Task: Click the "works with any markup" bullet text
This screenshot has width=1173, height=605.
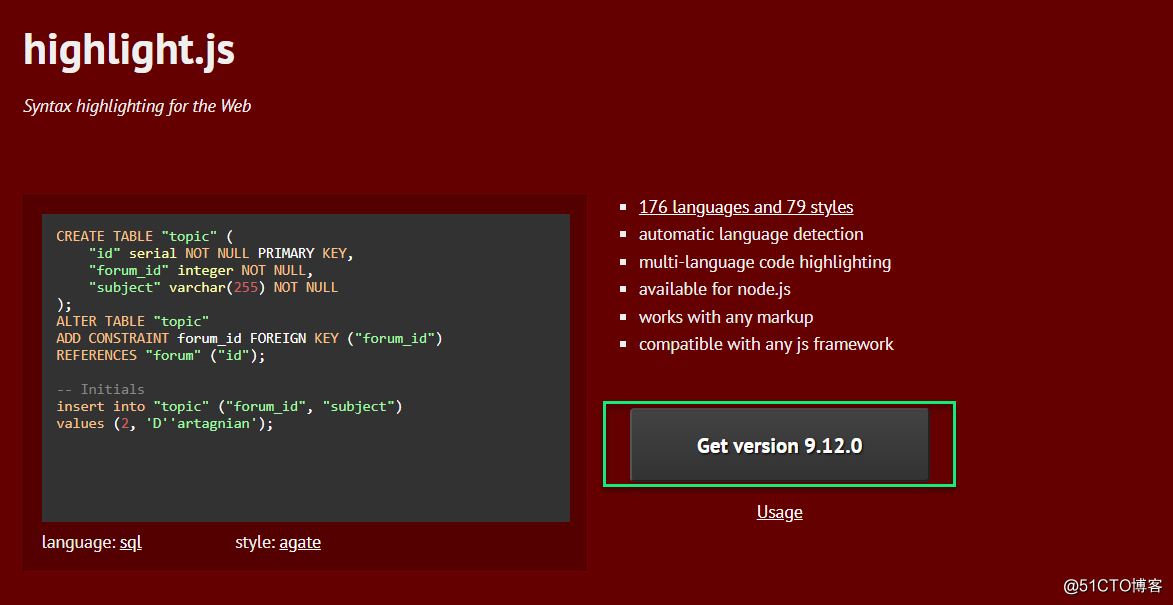Action: pos(726,317)
